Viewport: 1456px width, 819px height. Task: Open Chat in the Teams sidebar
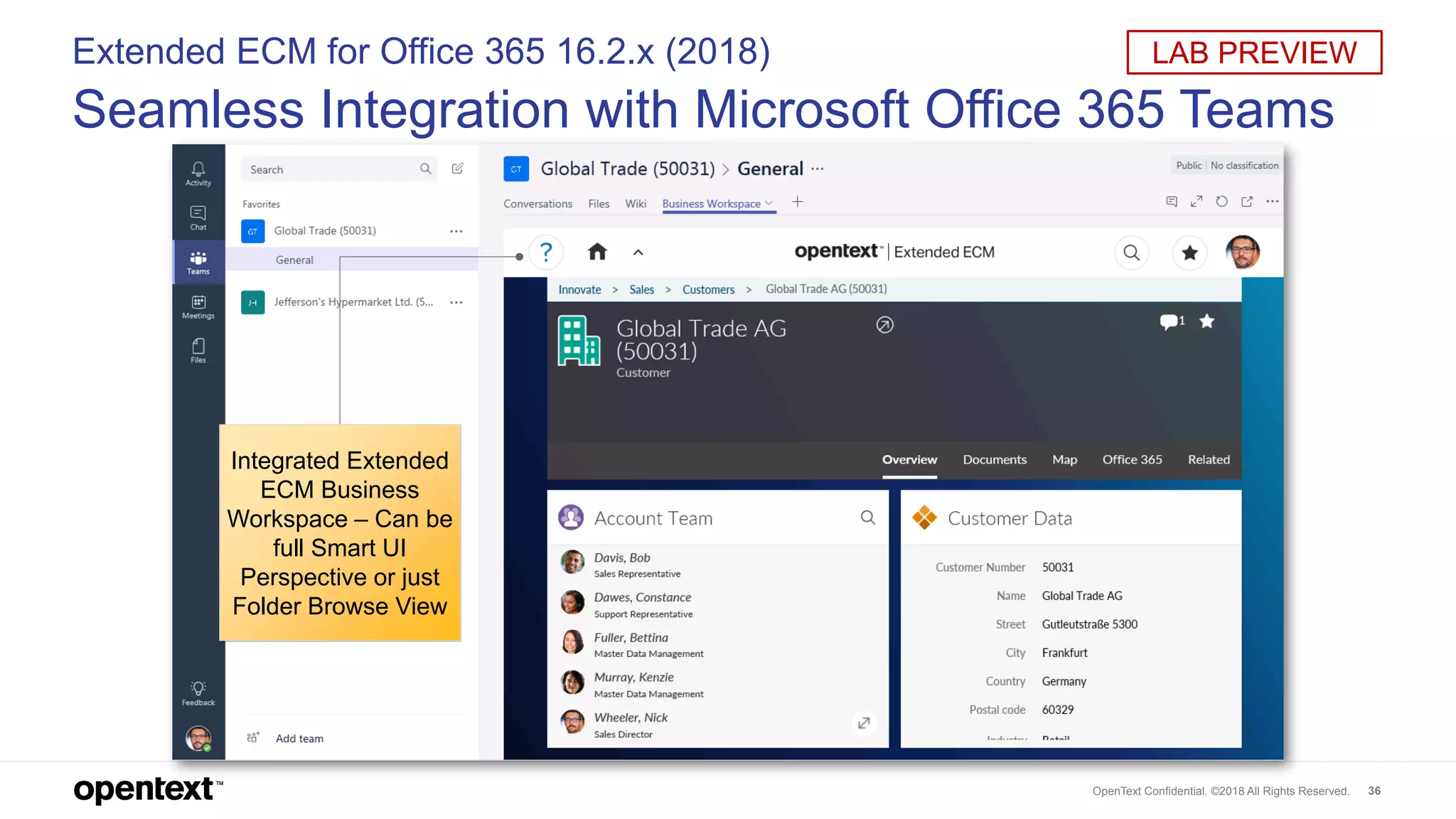tap(198, 218)
